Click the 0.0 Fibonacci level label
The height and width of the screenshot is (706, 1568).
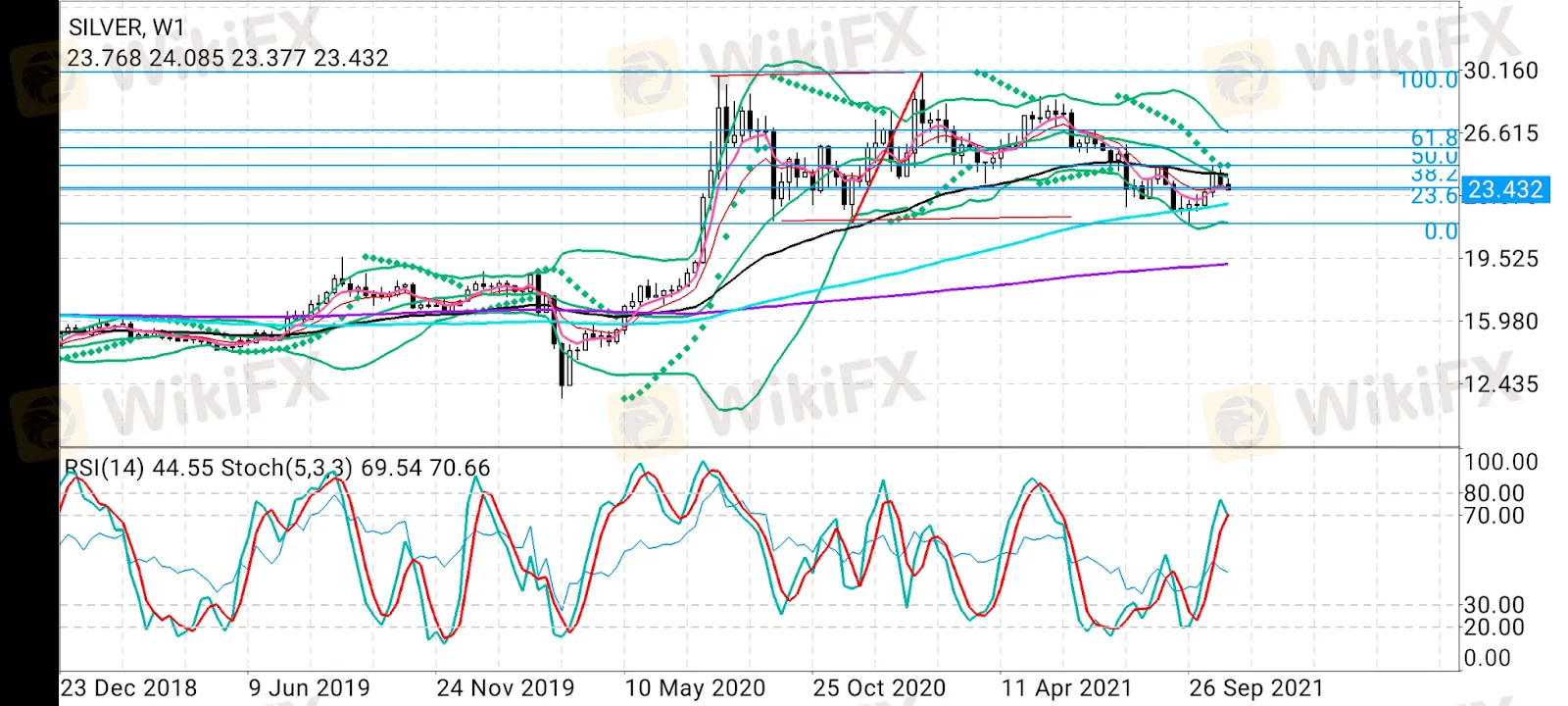(x=1441, y=231)
